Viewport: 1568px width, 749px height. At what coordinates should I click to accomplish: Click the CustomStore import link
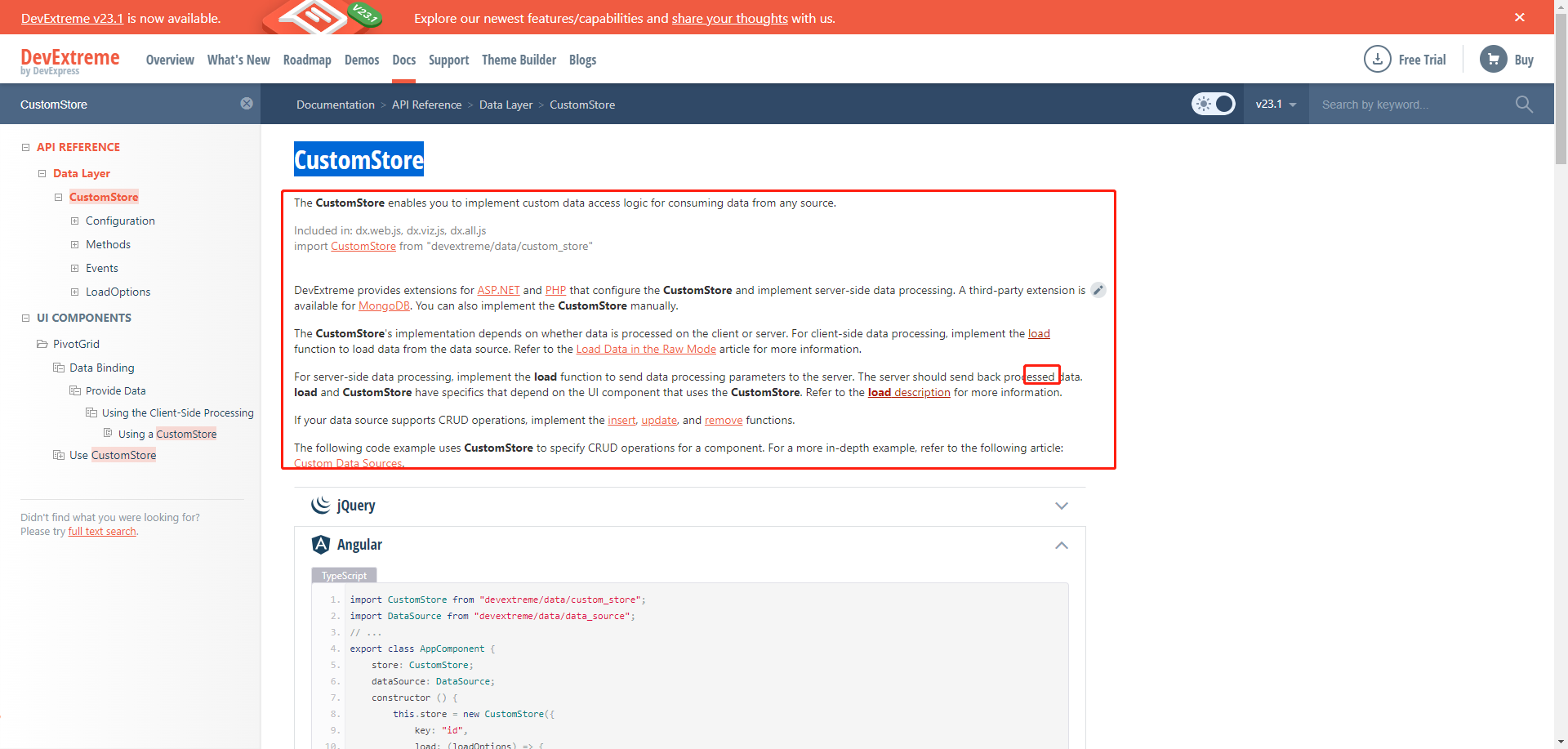(x=363, y=246)
